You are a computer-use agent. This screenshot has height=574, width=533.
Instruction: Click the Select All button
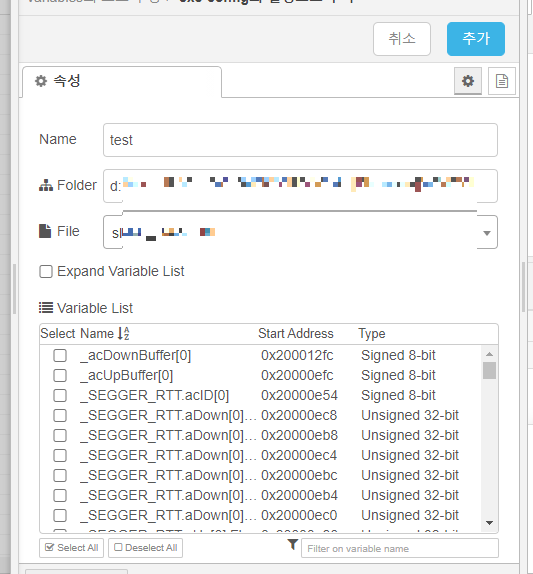click(x=71, y=548)
